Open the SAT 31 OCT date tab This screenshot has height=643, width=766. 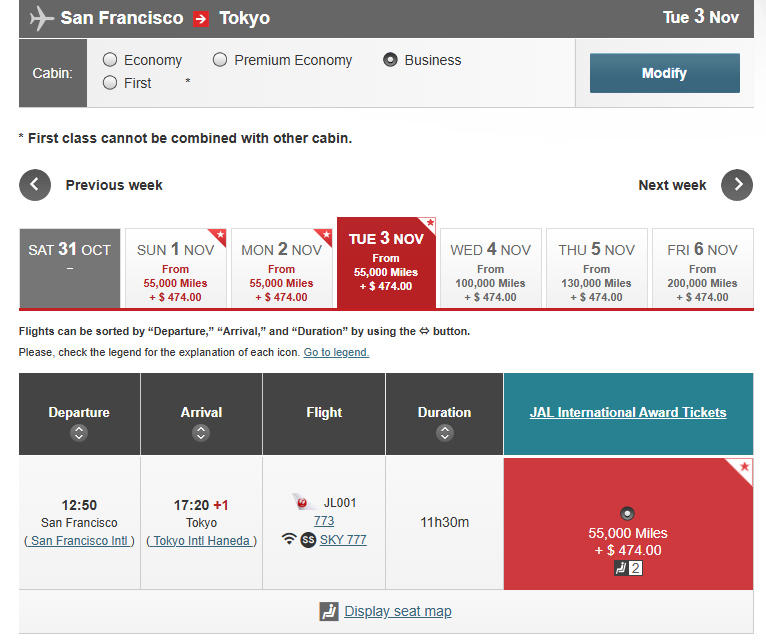(x=70, y=268)
